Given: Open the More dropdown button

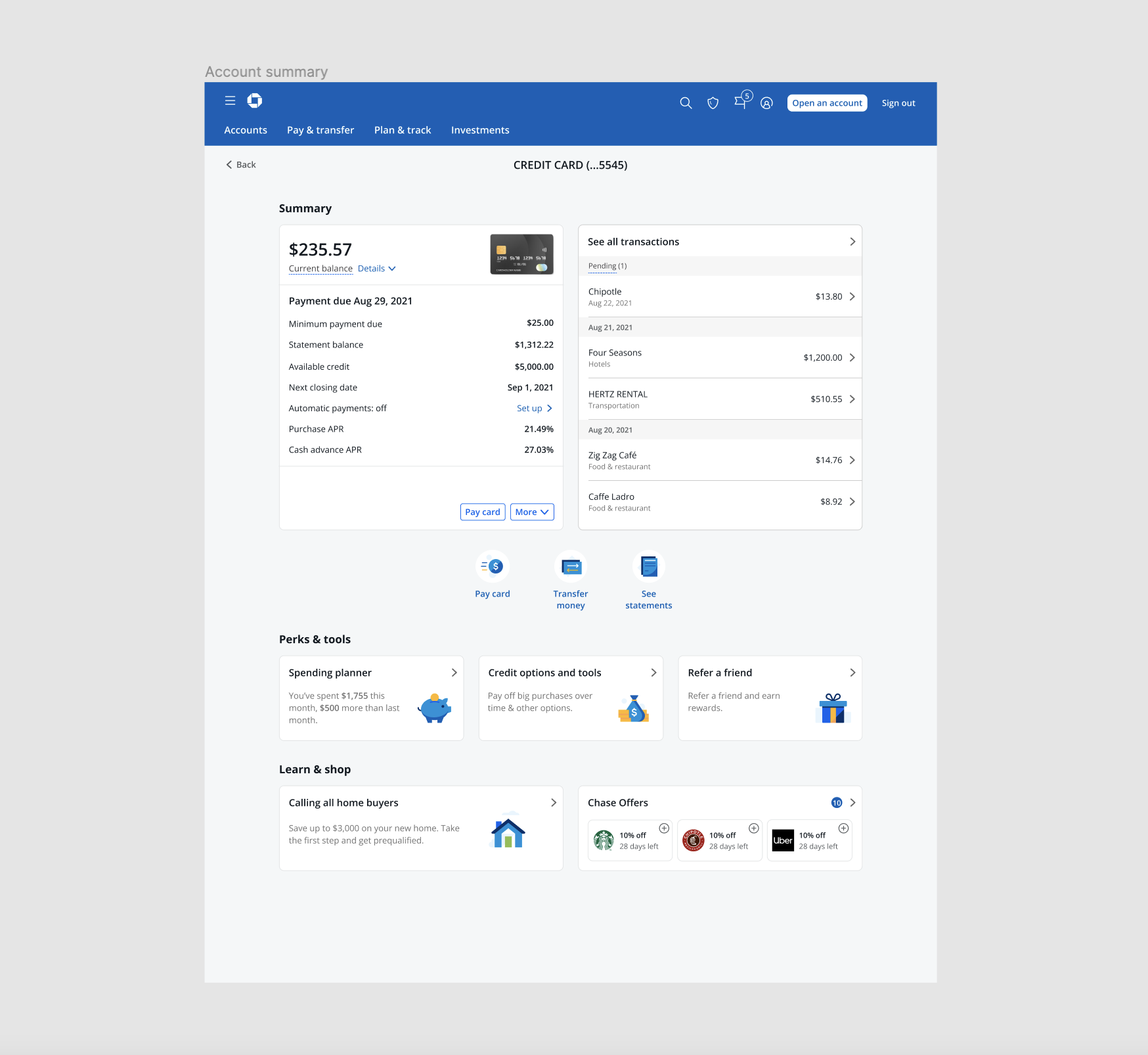Looking at the screenshot, I should pyautogui.click(x=532, y=512).
